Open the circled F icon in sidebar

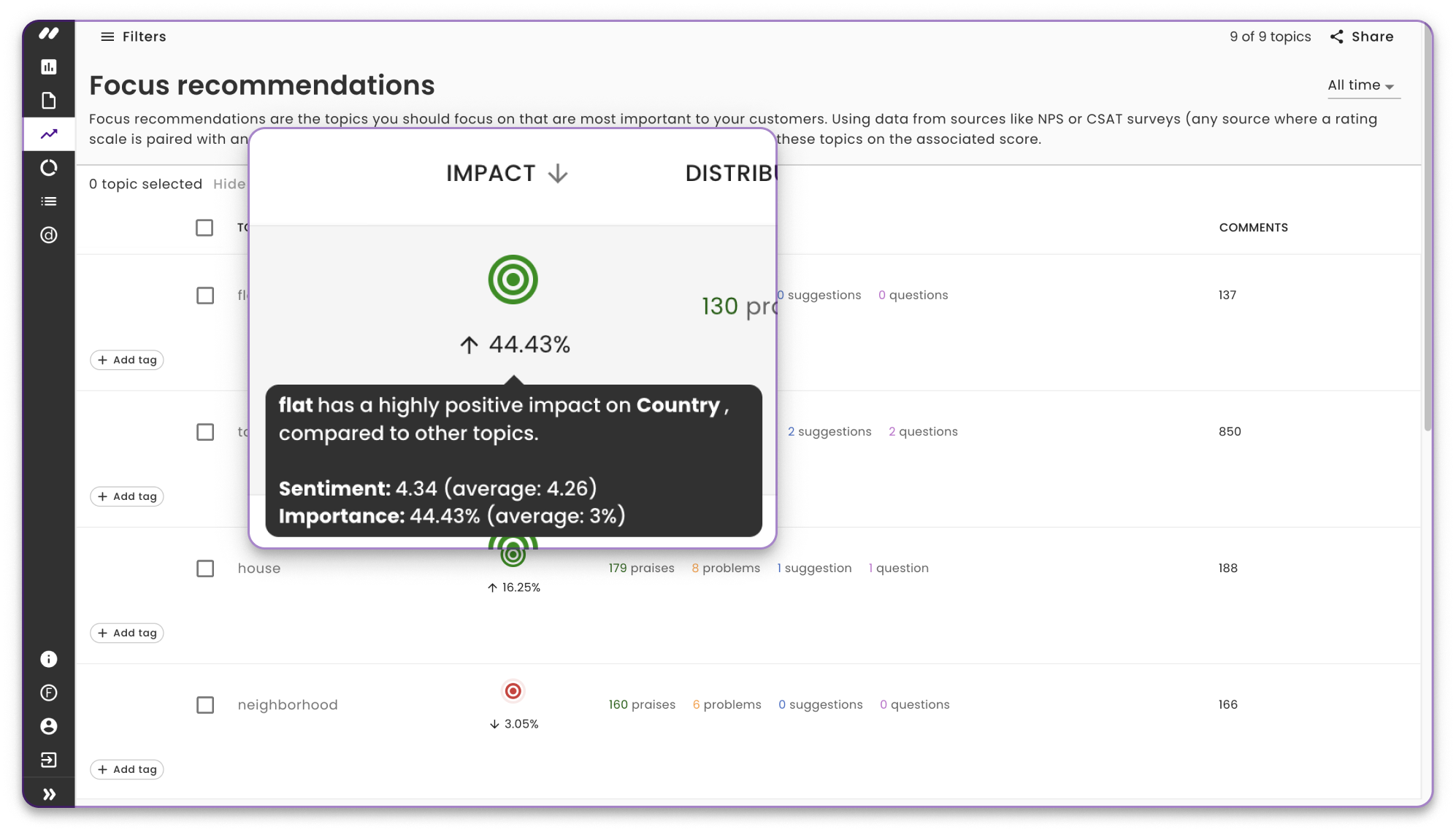pos(49,693)
